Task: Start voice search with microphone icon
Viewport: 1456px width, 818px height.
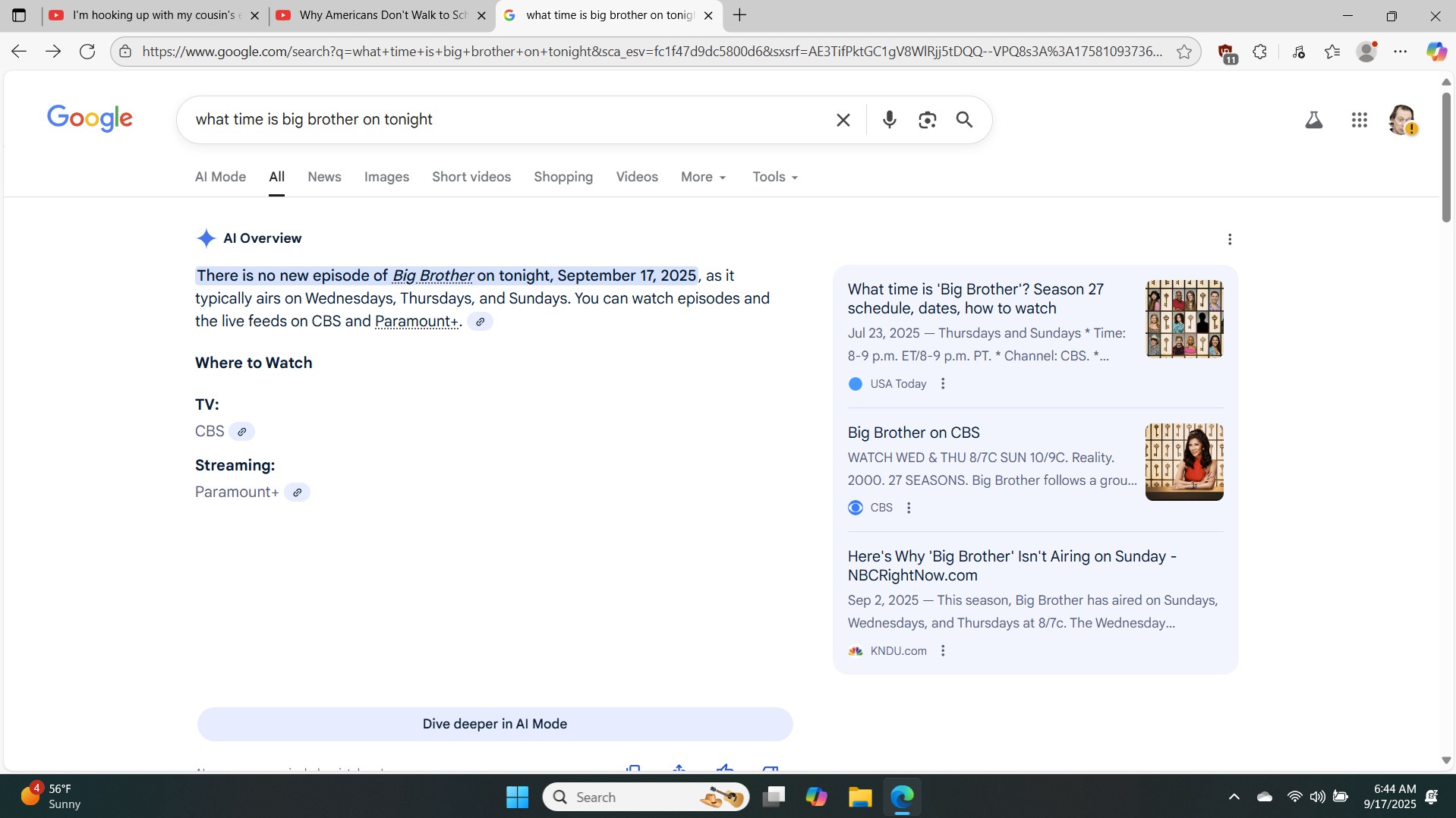Action: click(890, 120)
